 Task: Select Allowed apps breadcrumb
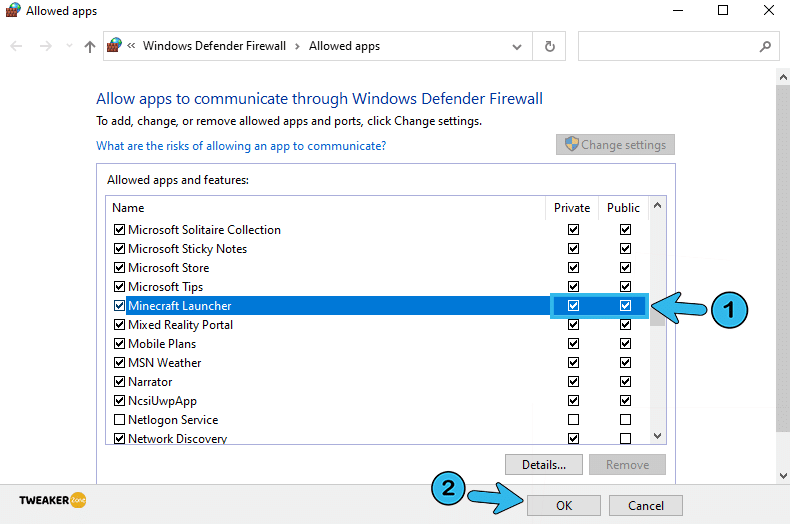tap(344, 46)
